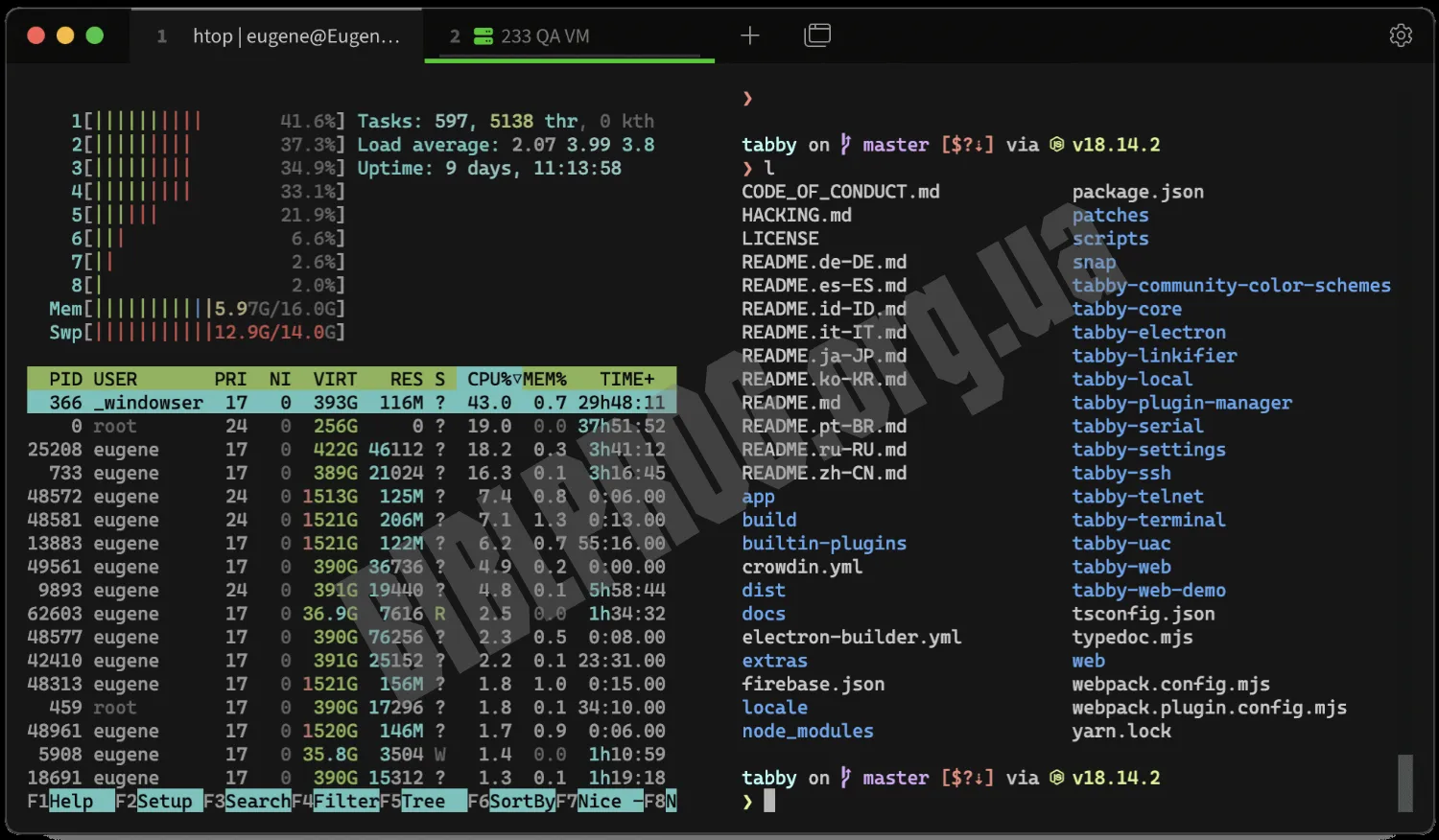Click the tabby-community-color-schemes directory name
This screenshot has width=1439, height=840.
coord(1232,286)
